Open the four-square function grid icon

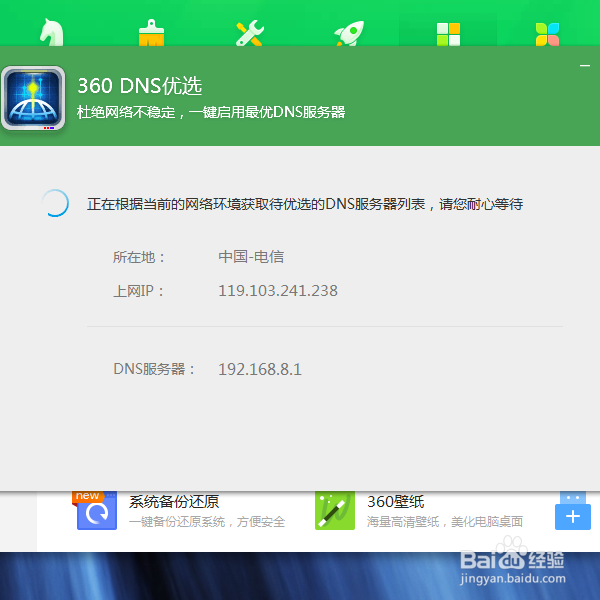coord(448,34)
